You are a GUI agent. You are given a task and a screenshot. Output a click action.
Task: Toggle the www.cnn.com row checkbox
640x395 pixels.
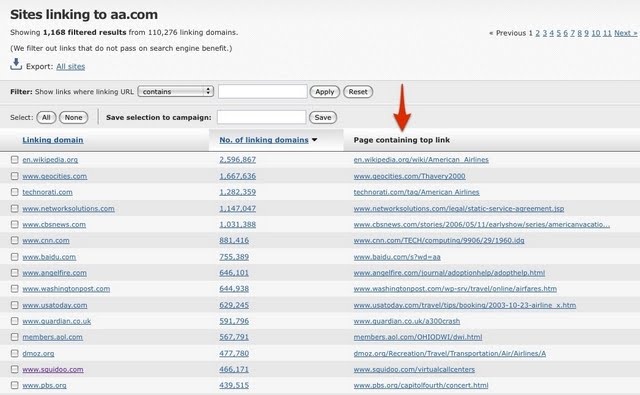pyautogui.click(x=15, y=240)
